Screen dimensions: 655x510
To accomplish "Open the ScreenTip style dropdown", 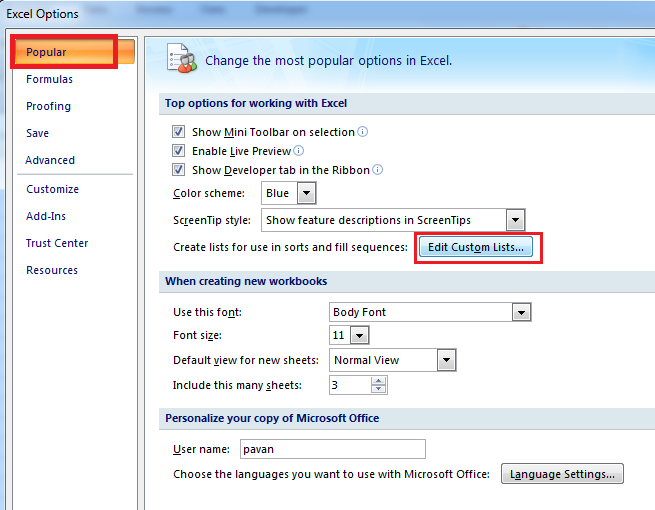I will click(x=515, y=220).
